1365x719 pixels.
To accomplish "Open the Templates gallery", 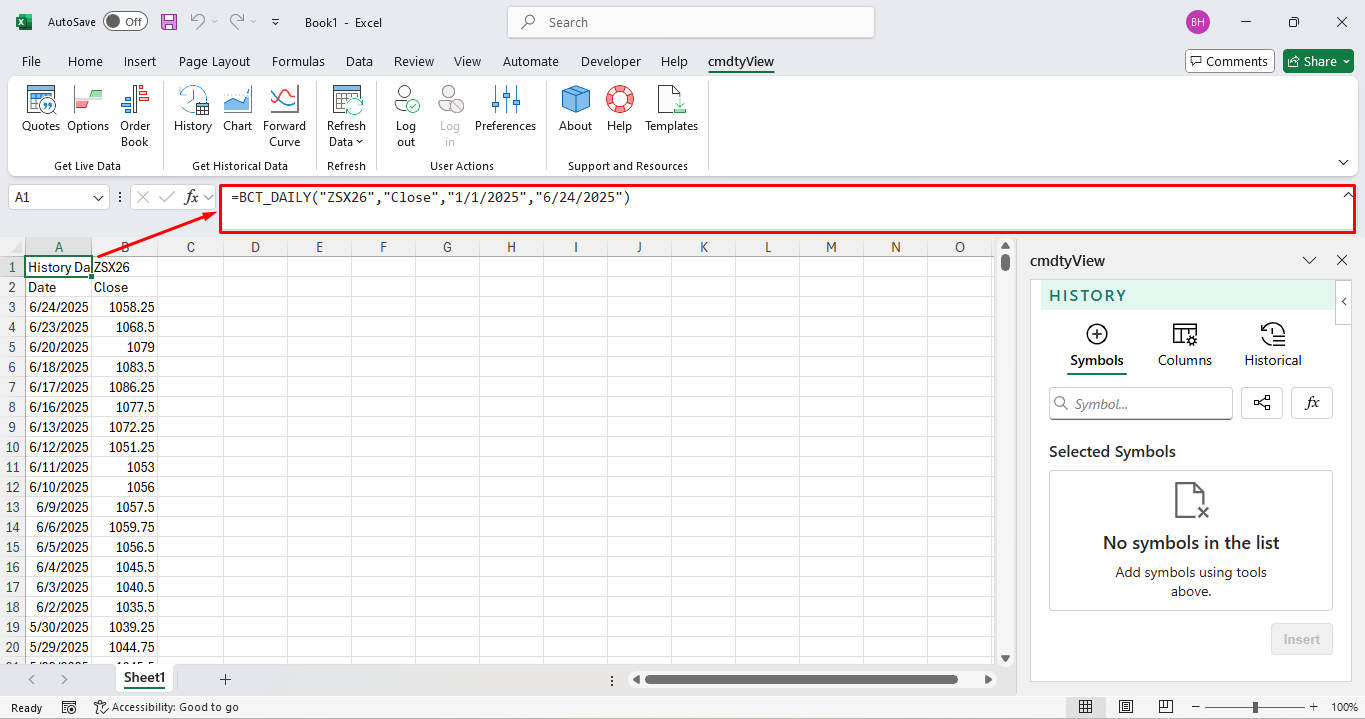I will [x=671, y=108].
